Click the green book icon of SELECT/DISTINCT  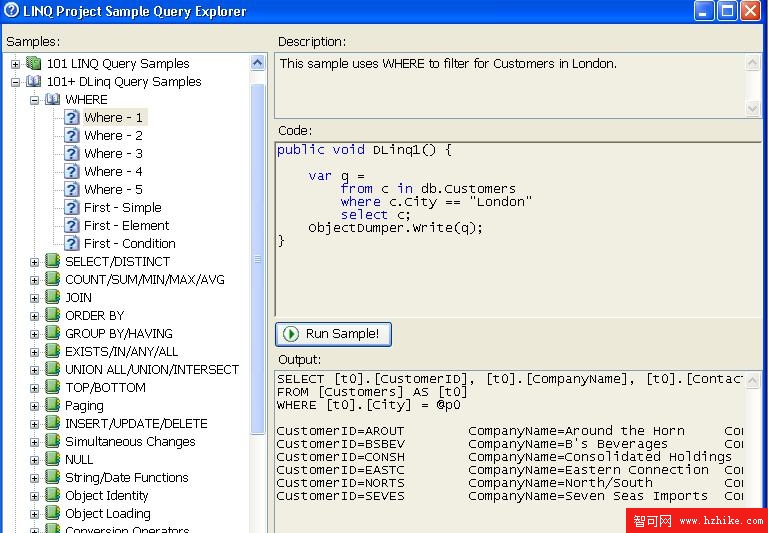[x=52, y=261]
